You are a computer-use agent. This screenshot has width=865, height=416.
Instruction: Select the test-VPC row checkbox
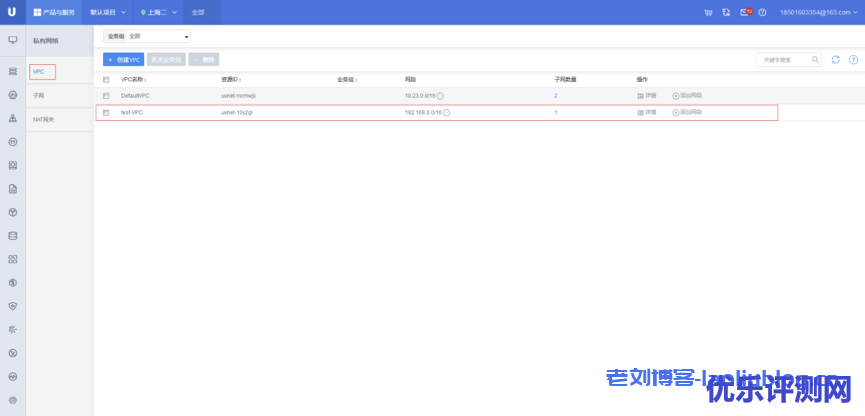point(106,113)
